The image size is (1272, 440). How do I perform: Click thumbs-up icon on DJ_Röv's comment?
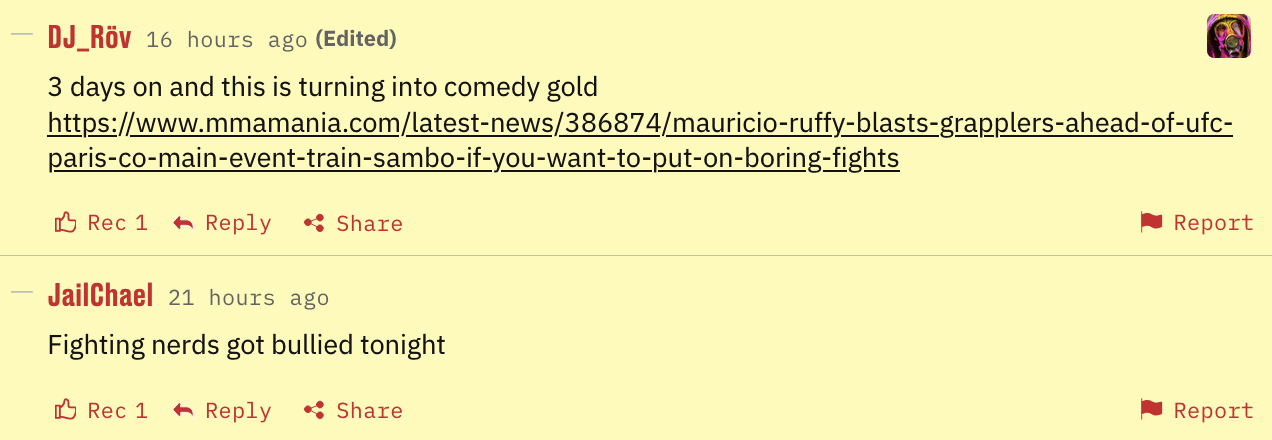(x=66, y=222)
